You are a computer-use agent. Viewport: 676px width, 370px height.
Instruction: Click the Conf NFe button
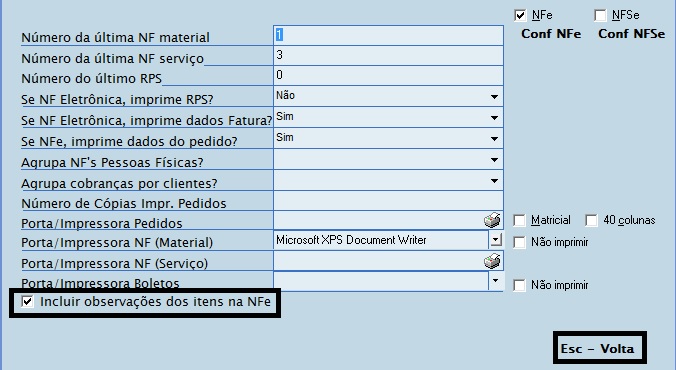click(551, 34)
